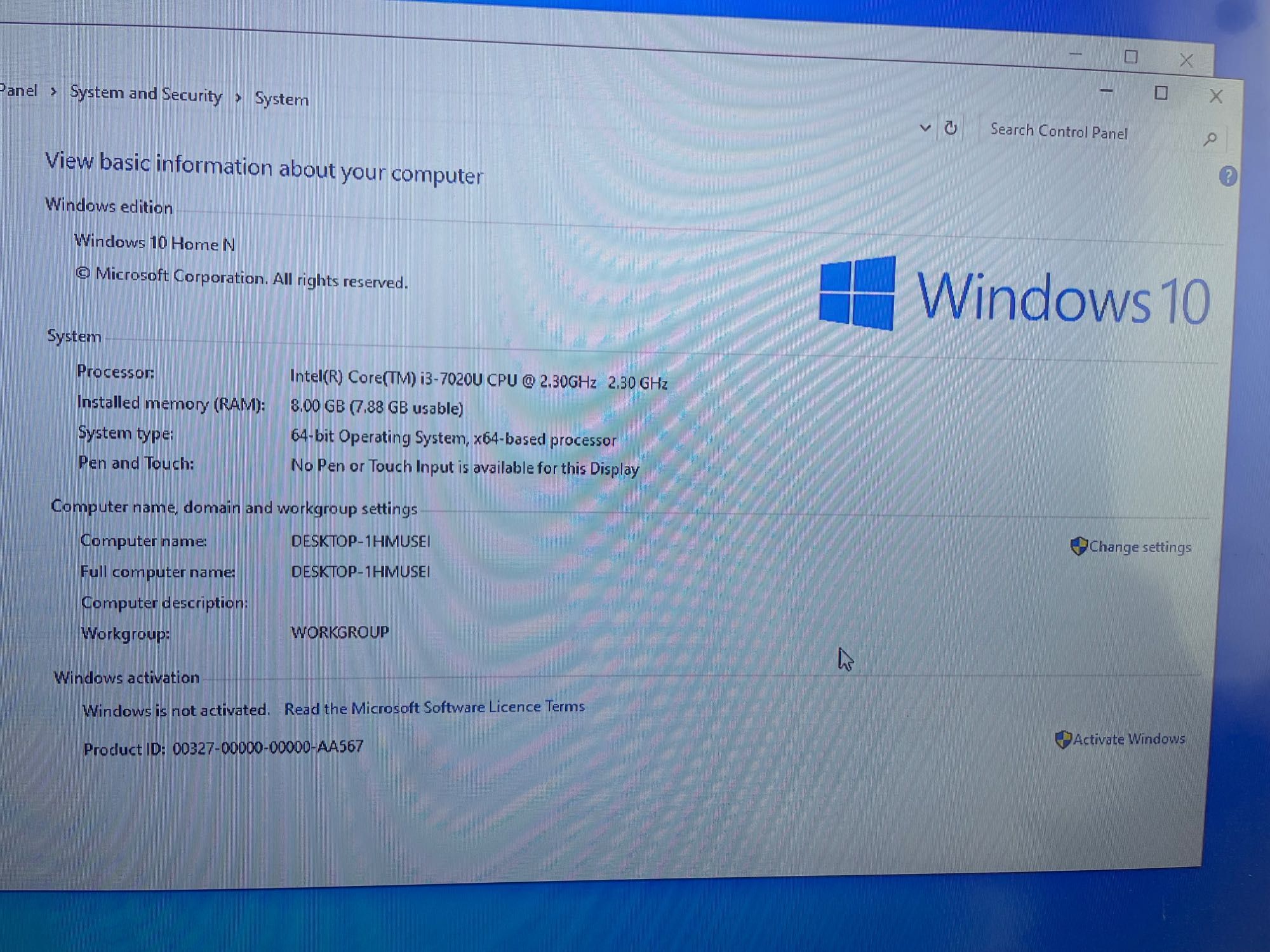Click the Control Panel breadcrumb

[19, 90]
